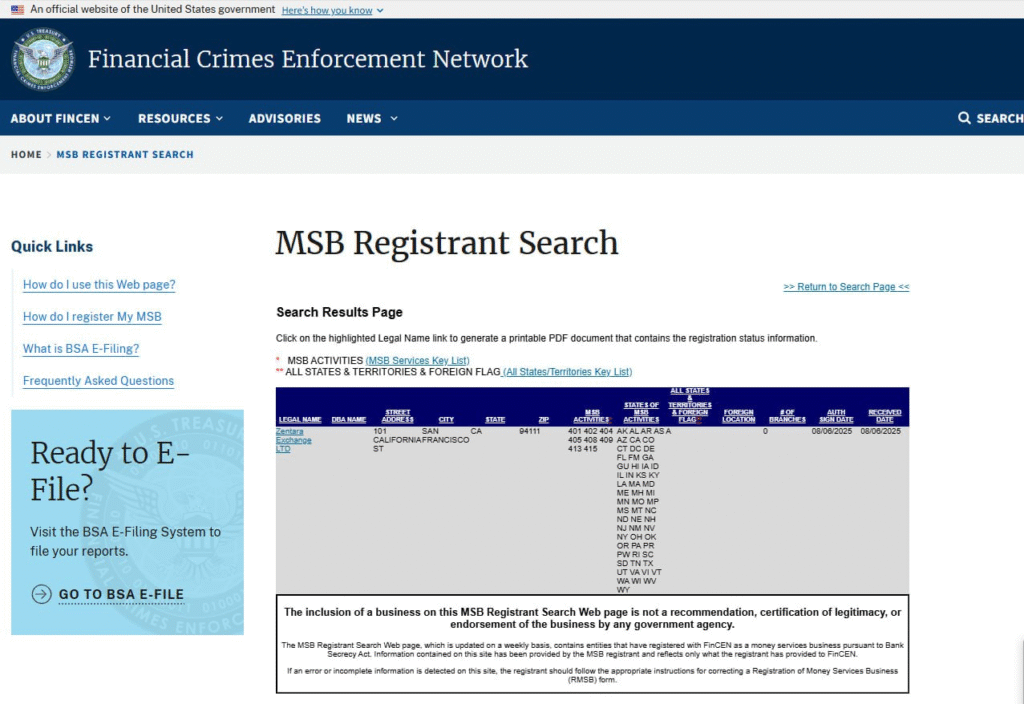Click the Home breadcrumb link
This screenshot has height=704, width=1024.
click(x=26, y=155)
